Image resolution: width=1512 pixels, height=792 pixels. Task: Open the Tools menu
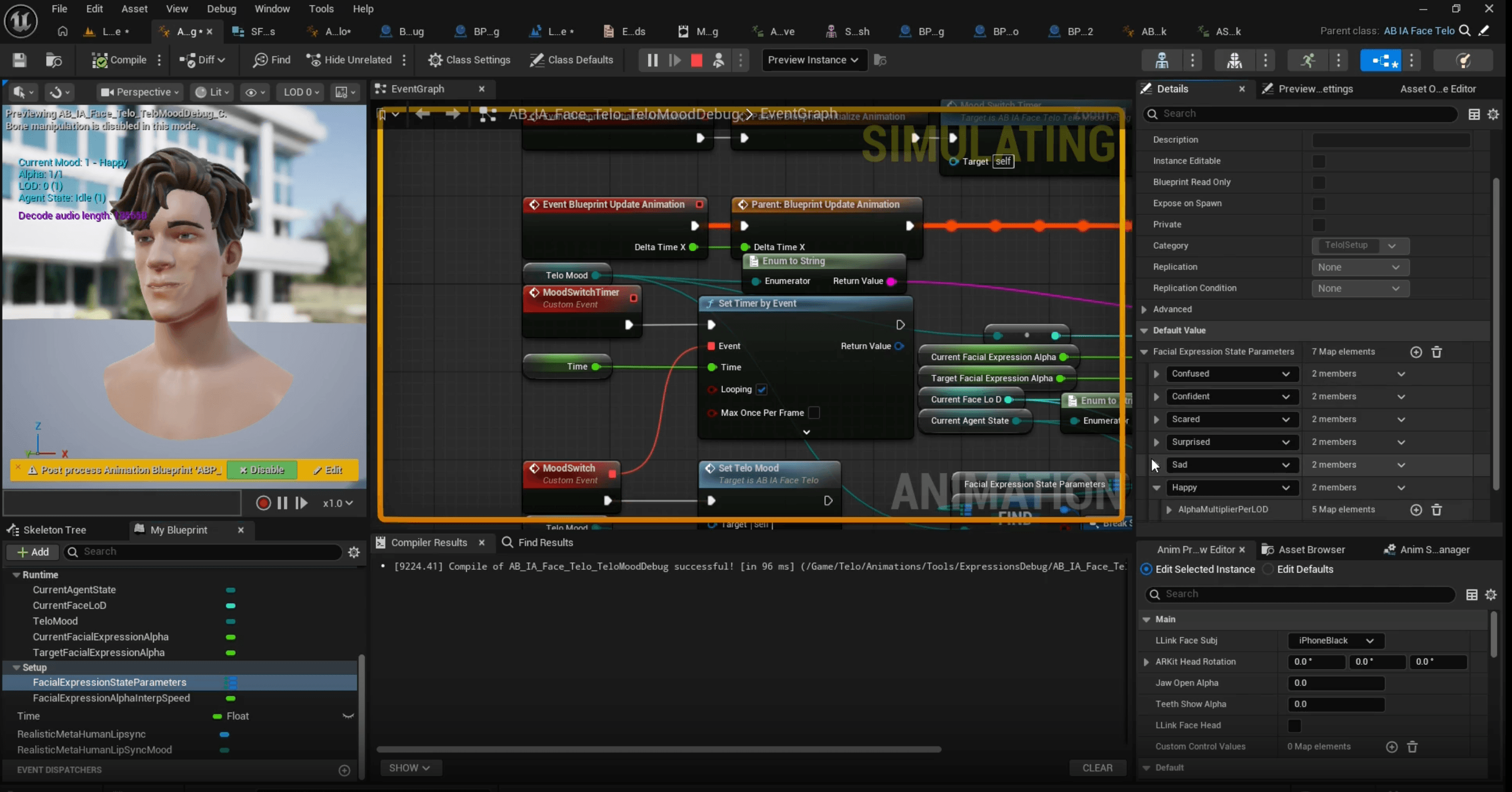(x=321, y=9)
